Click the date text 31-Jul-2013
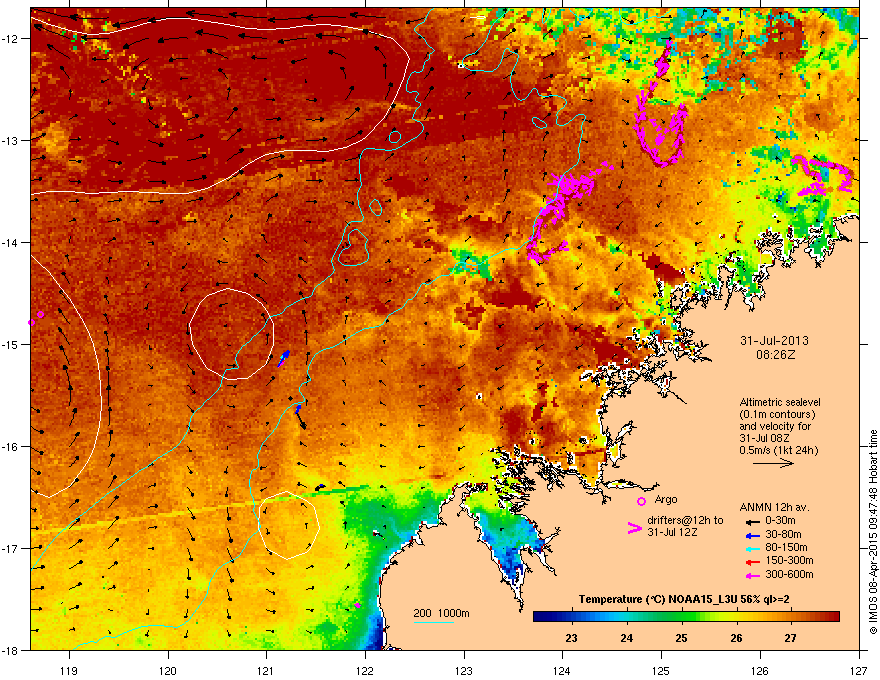This screenshot has height=680, width=880. (x=774, y=341)
